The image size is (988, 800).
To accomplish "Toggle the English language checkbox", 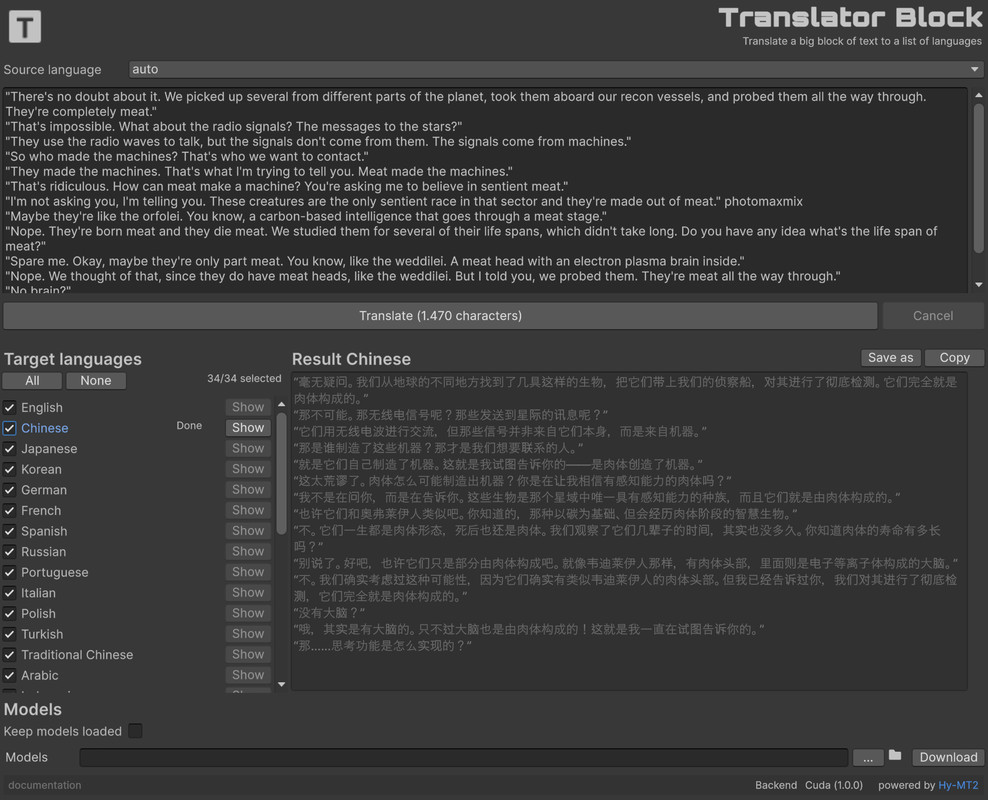I will coord(9,408).
